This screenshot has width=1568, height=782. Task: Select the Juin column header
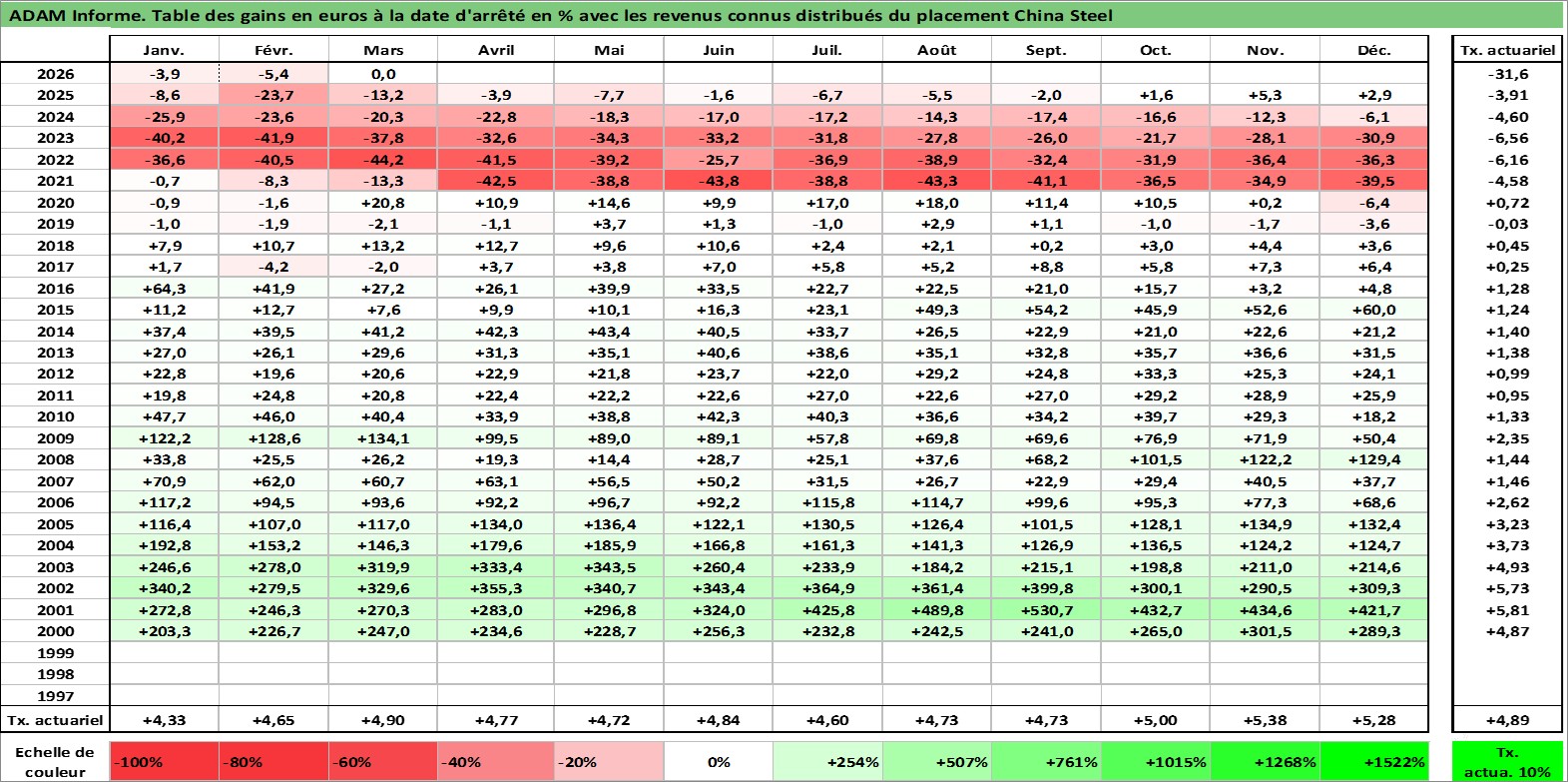[719, 50]
